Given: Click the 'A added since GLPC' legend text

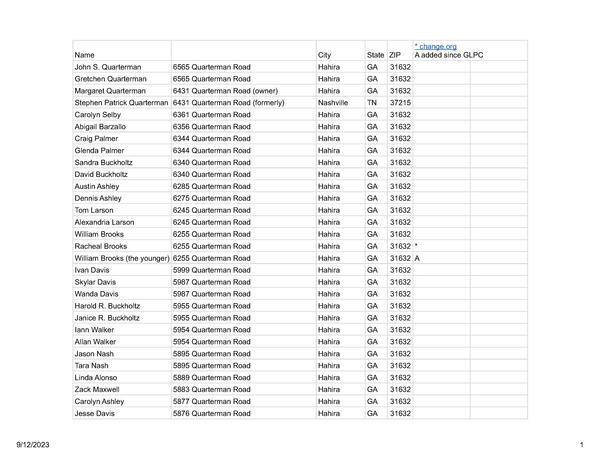Looking at the screenshot, I should coord(449,55).
